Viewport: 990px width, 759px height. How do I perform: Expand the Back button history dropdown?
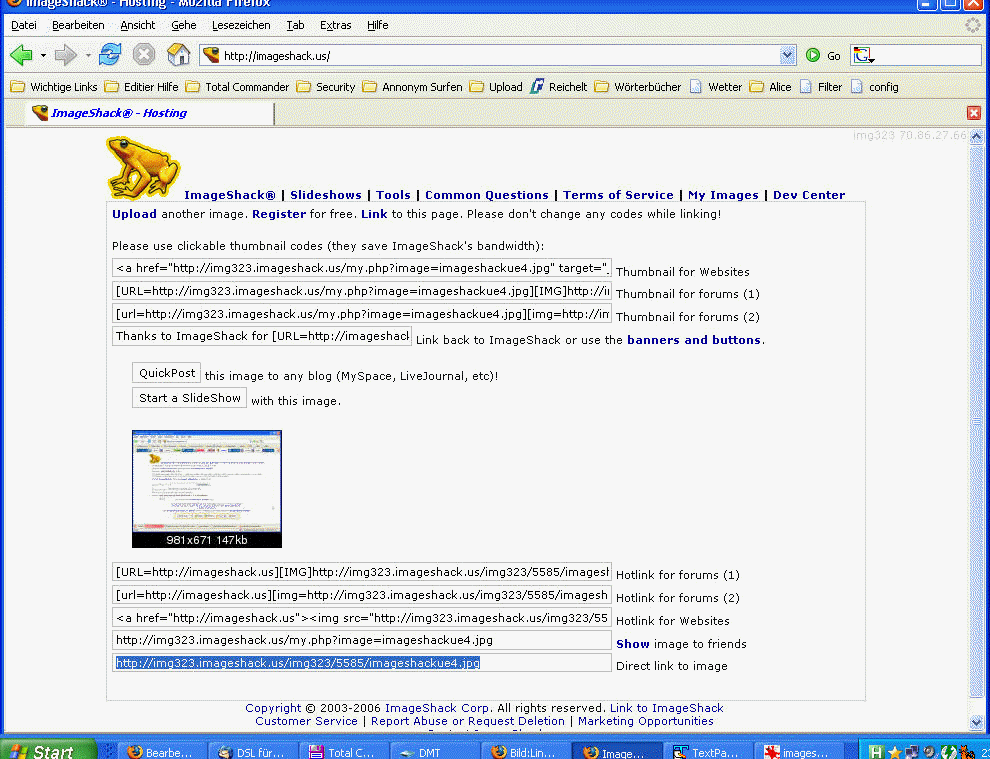coord(43,56)
